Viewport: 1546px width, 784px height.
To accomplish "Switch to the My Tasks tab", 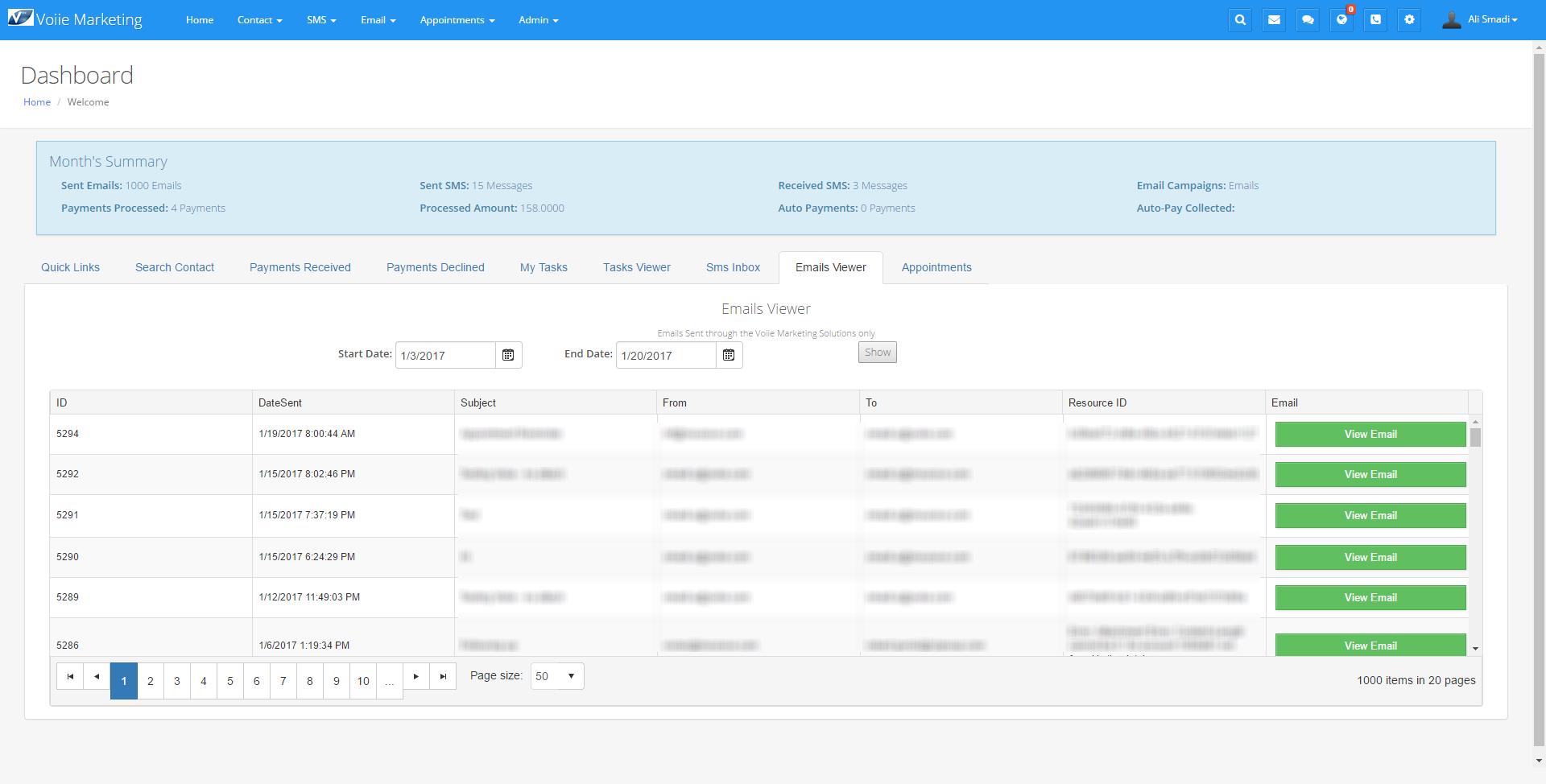I will pos(544,267).
